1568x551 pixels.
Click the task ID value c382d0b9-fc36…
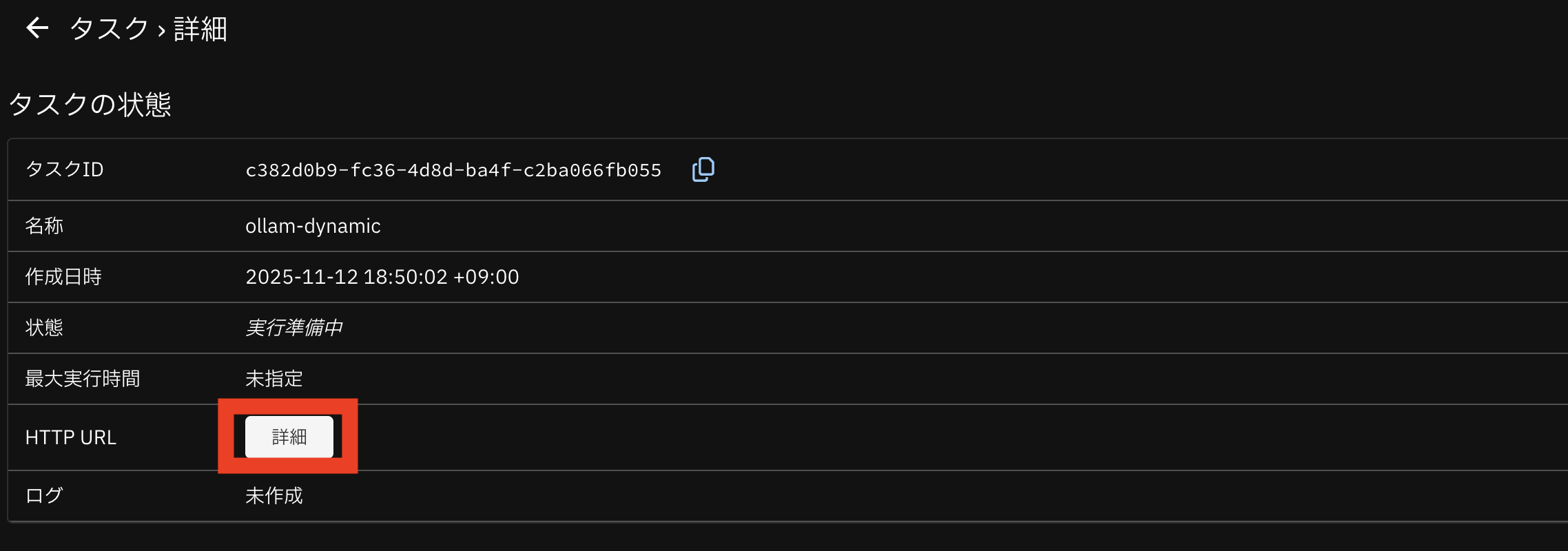pyautogui.click(x=453, y=170)
